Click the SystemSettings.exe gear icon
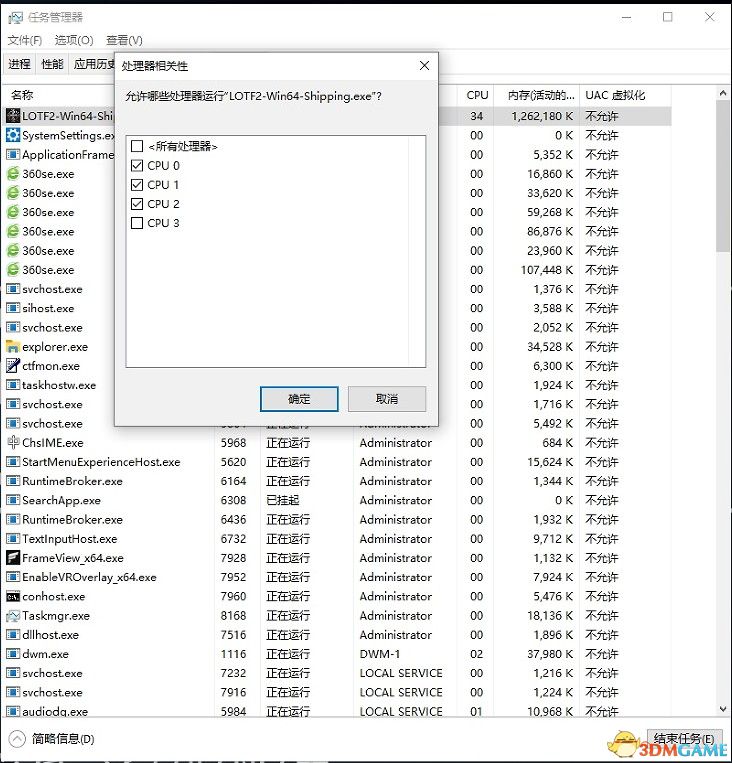732x763 pixels. 13,135
